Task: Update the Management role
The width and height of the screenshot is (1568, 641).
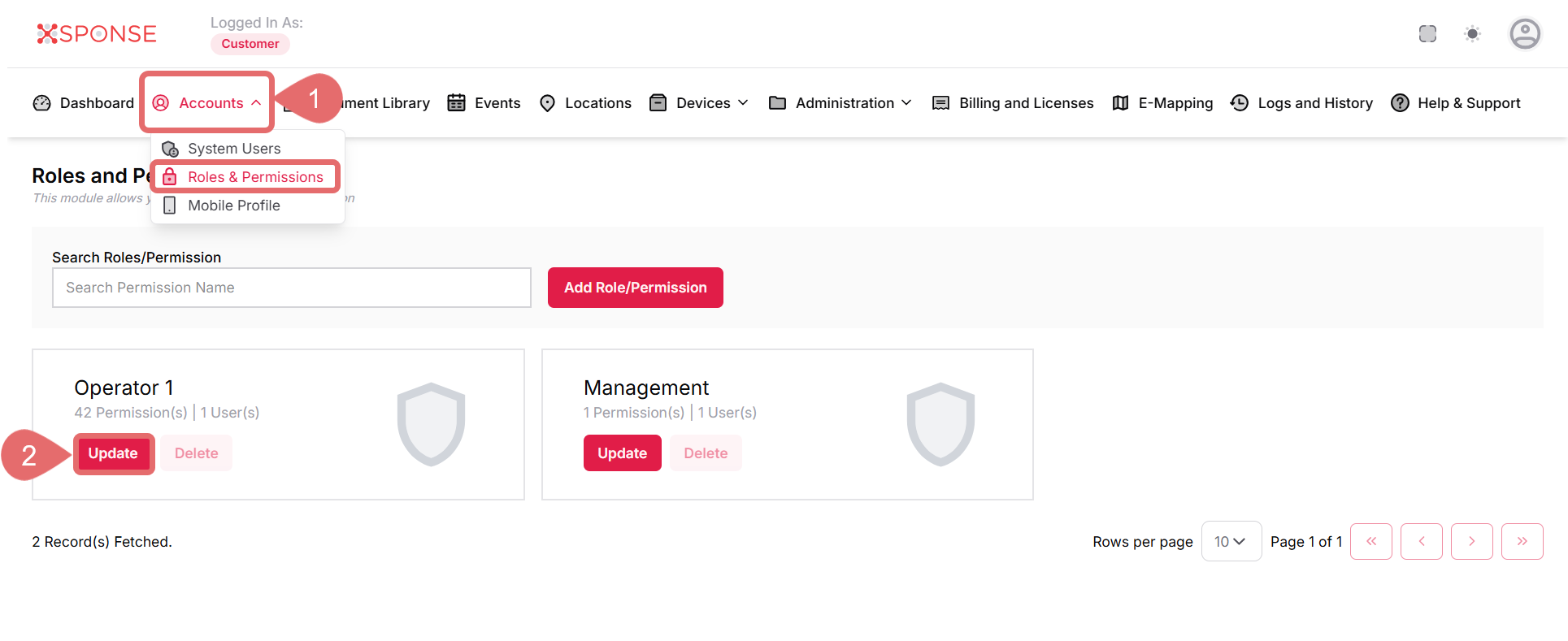Action: [622, 453]
